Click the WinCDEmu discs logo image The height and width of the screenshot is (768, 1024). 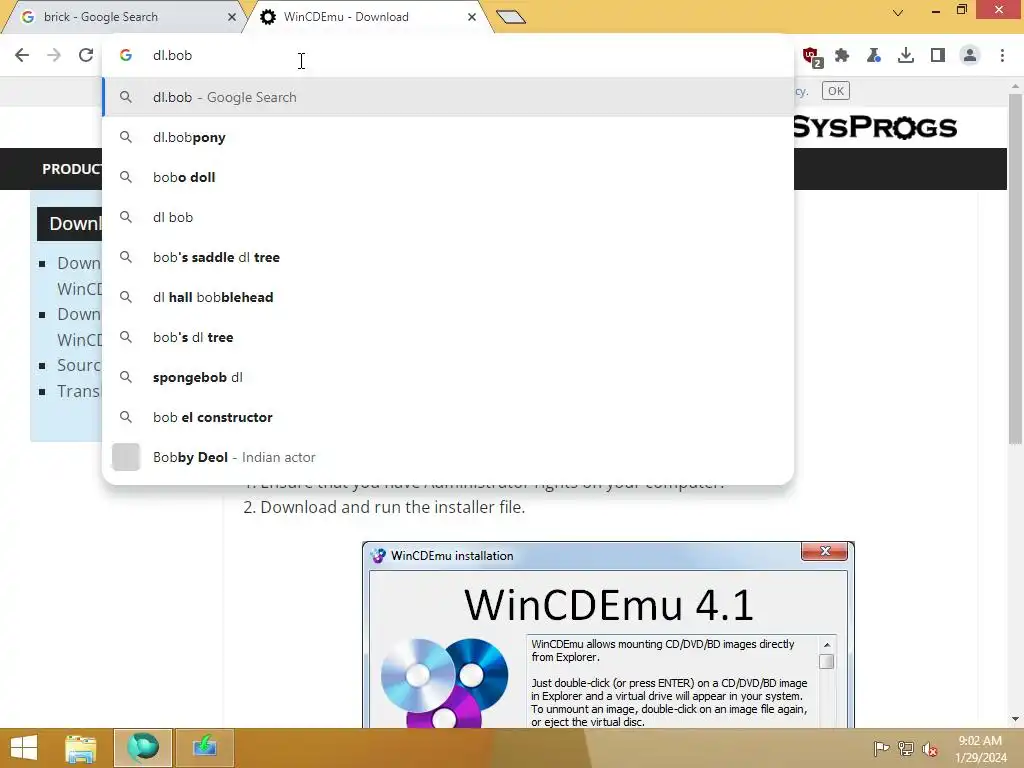coord(444,682)
